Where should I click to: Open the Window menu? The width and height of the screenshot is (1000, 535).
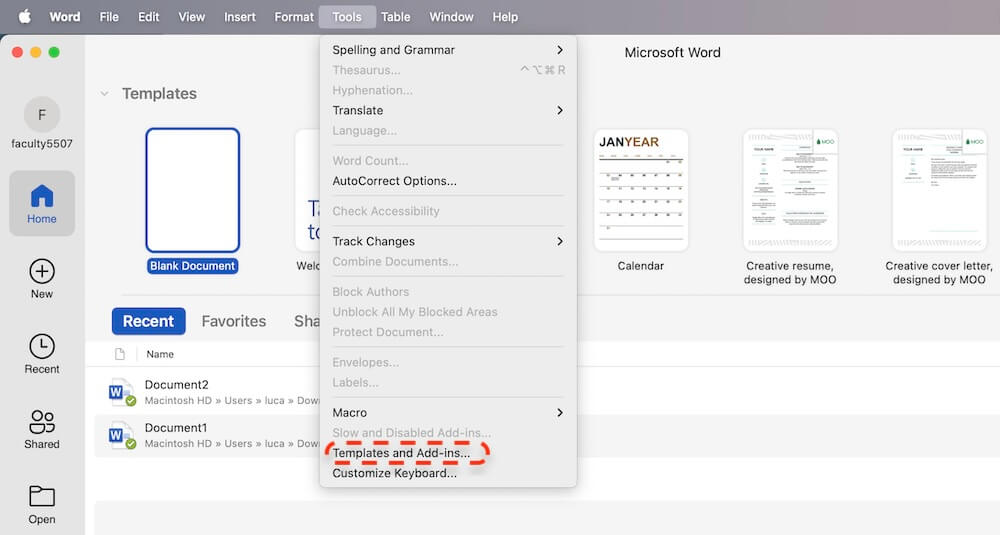452,17
